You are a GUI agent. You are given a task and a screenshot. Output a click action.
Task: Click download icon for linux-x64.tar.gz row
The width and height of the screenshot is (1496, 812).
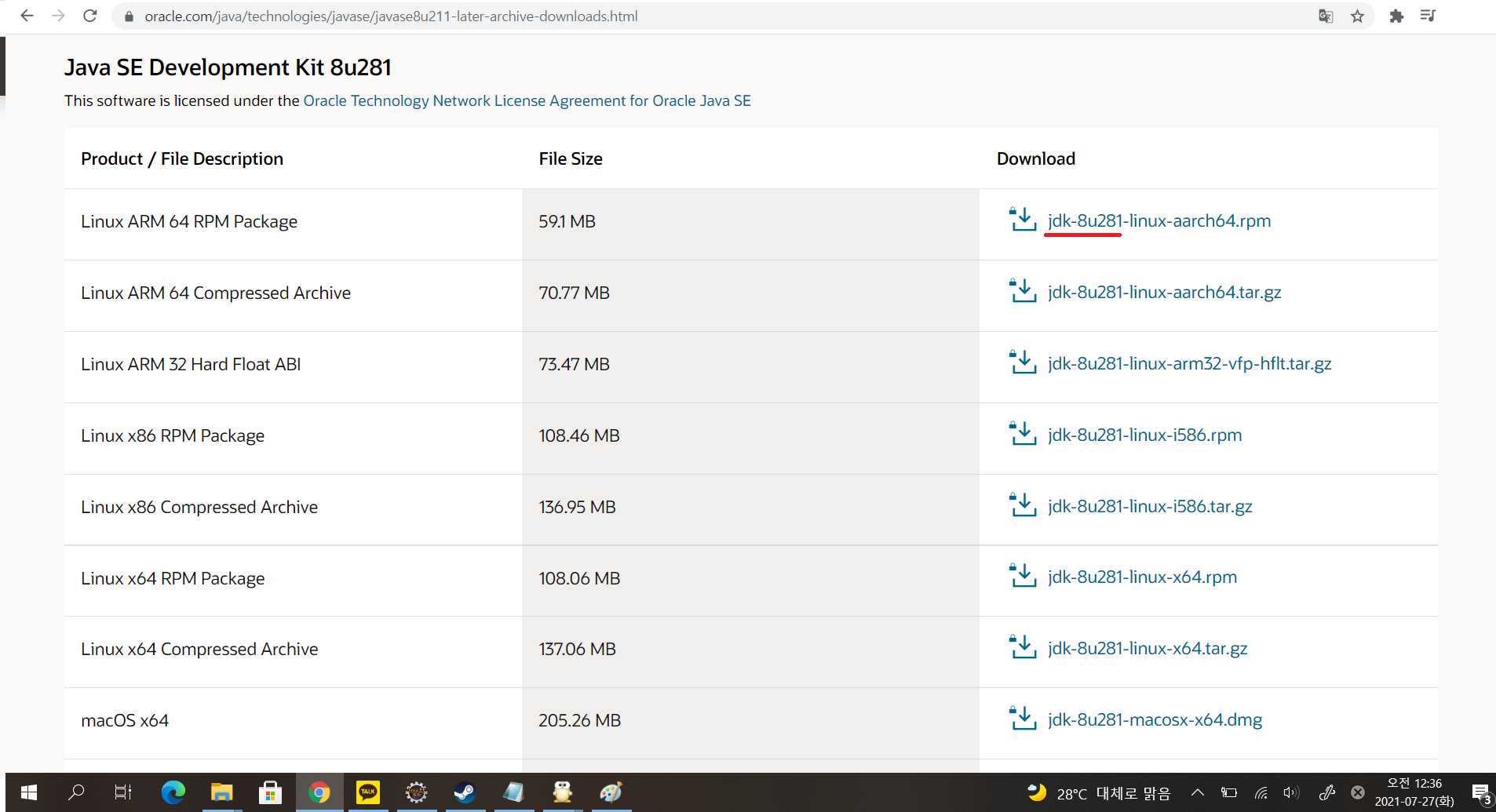pyautogui.click(x=1023, y=647)
